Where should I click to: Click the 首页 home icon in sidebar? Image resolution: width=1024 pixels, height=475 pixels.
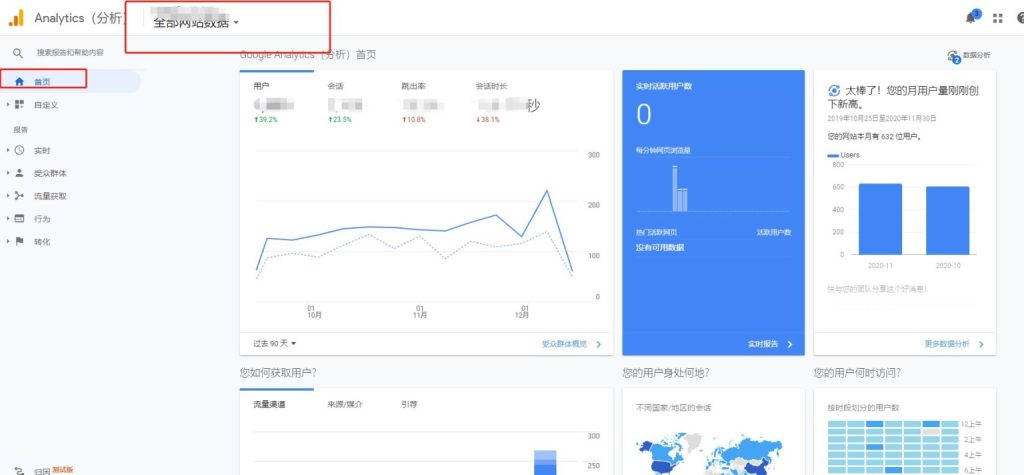click(19, 82)
